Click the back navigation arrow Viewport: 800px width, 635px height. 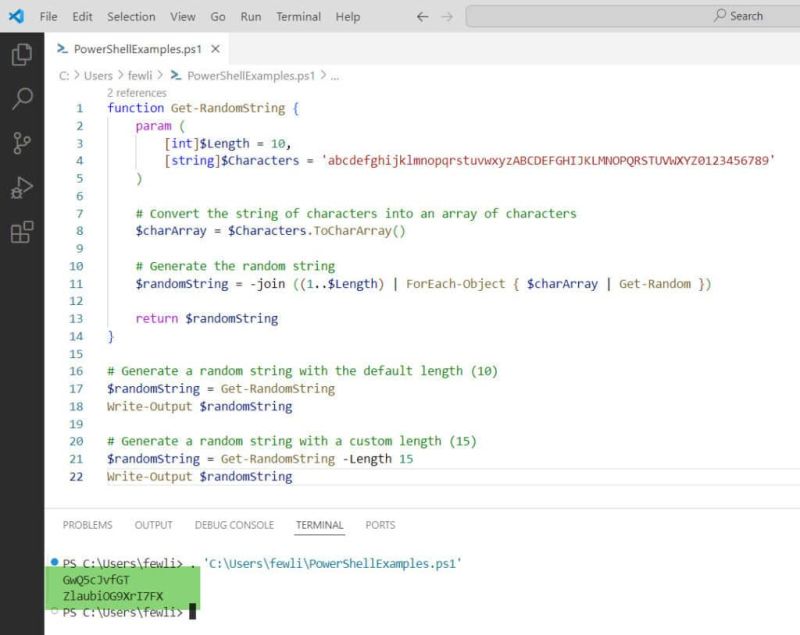421,16
